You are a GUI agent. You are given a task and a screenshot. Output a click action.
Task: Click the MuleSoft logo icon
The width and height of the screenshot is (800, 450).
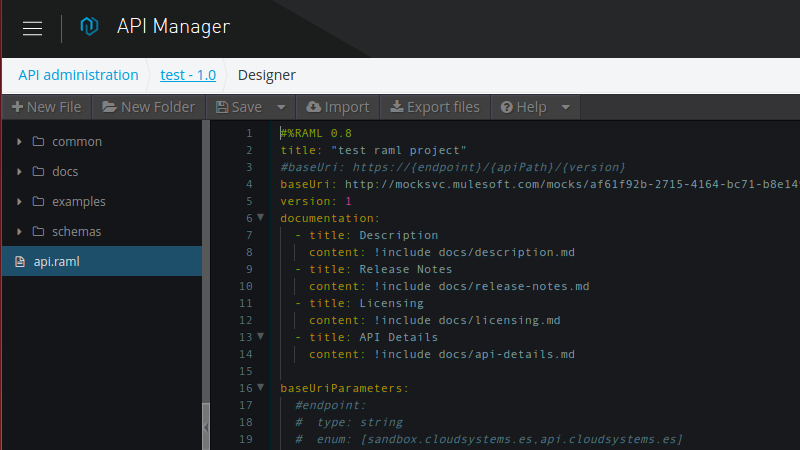coord(89,26)
